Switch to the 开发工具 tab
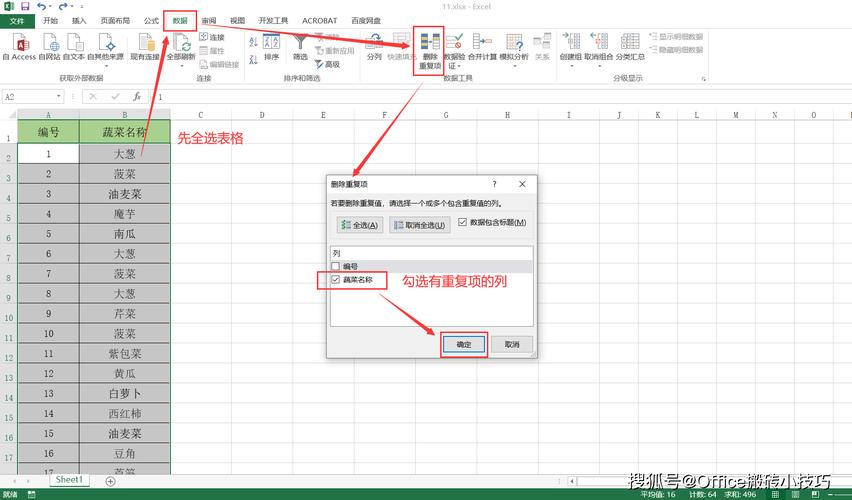 point(273,21)
